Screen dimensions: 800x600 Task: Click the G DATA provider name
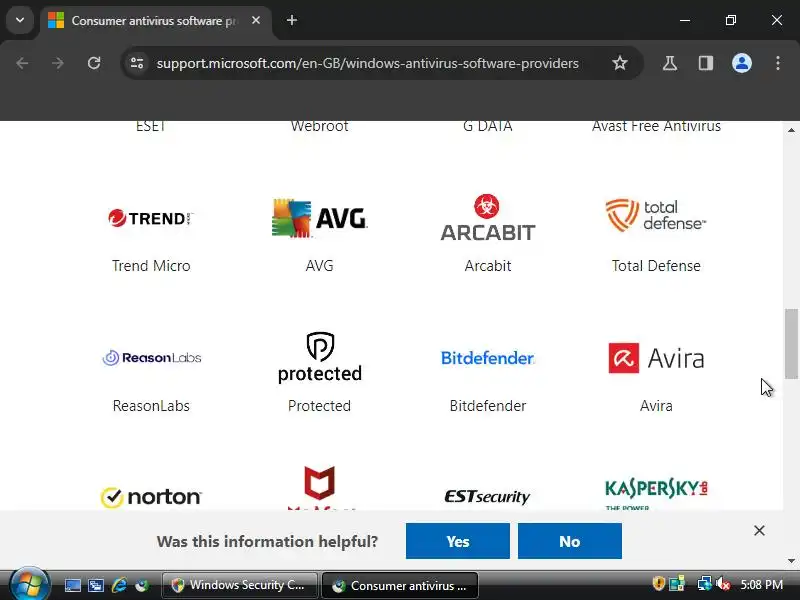(x=488, y=126)
